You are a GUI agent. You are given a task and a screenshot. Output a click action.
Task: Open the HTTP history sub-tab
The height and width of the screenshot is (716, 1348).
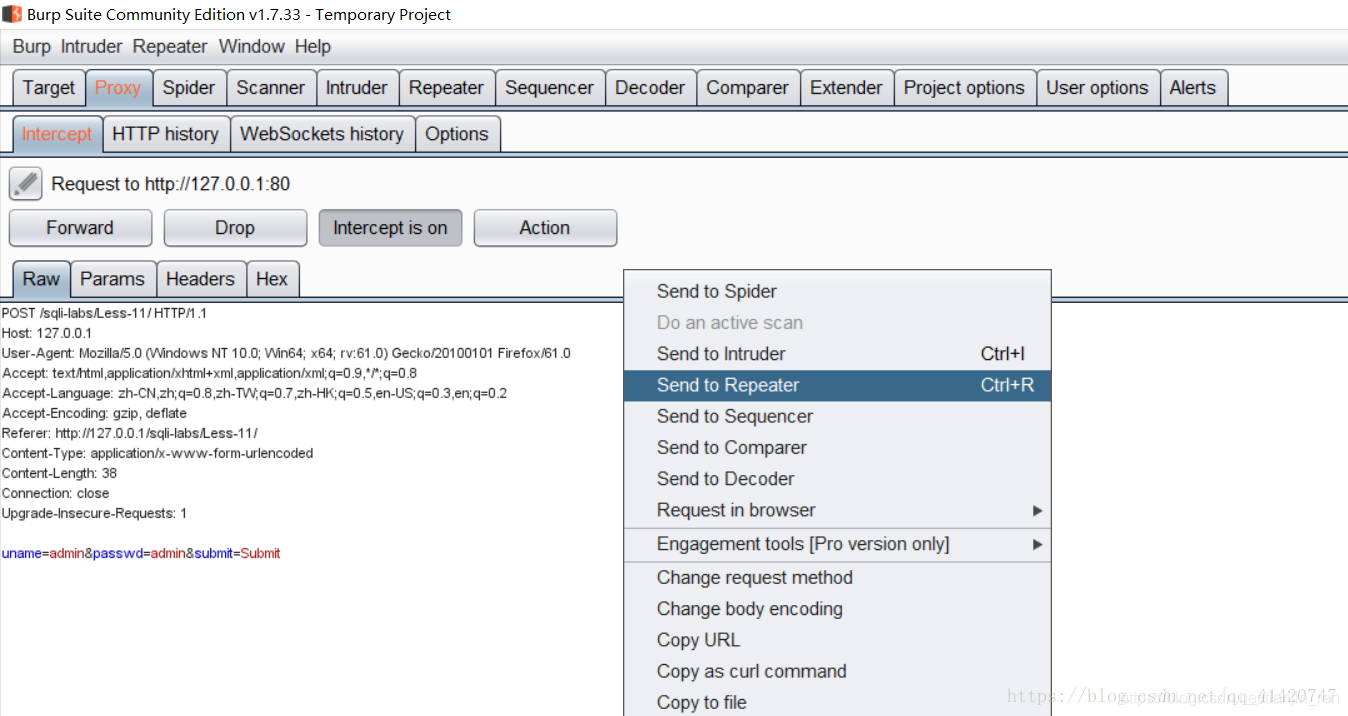[x=165, y=134]
